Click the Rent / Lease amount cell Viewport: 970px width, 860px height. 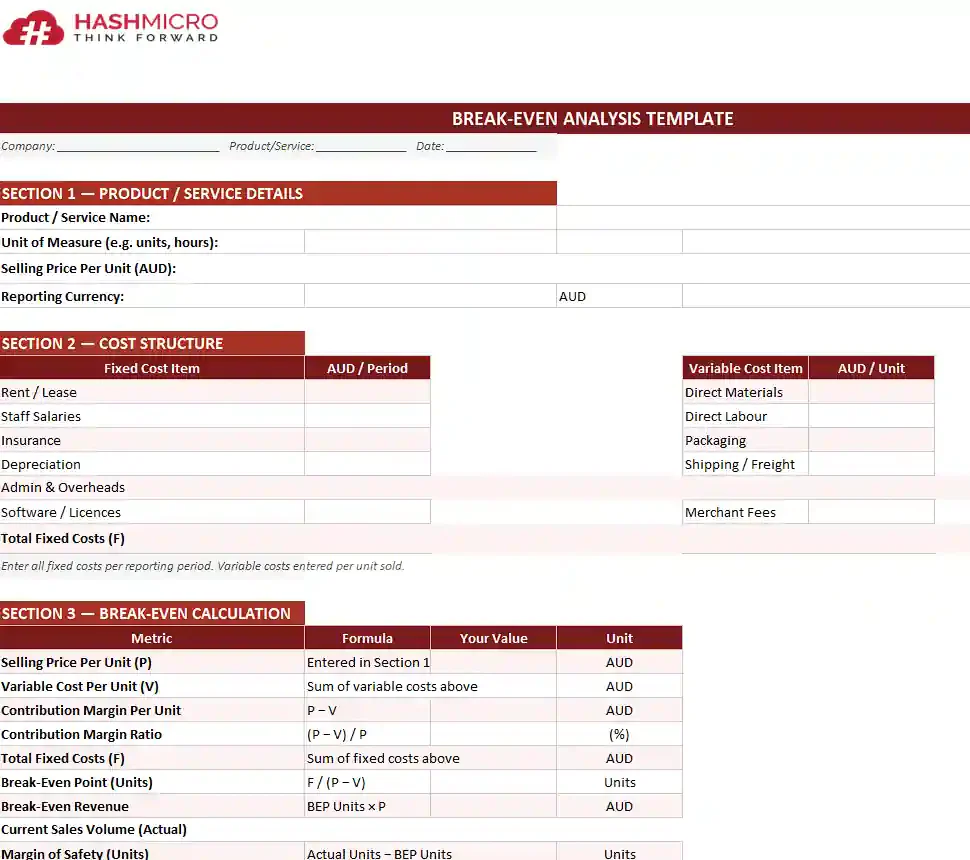click(367, 392)
